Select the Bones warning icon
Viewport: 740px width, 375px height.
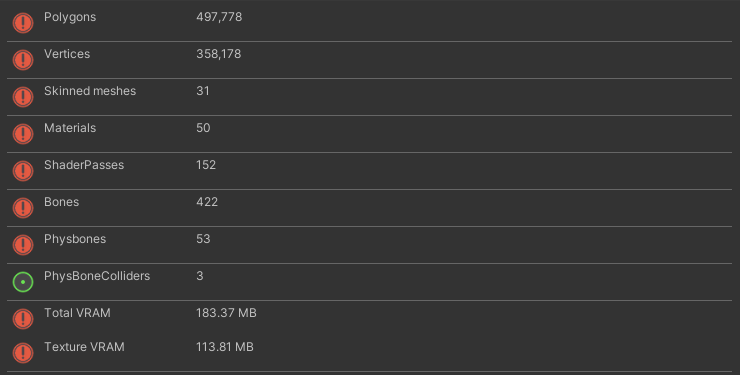click(x=23, y=208)
